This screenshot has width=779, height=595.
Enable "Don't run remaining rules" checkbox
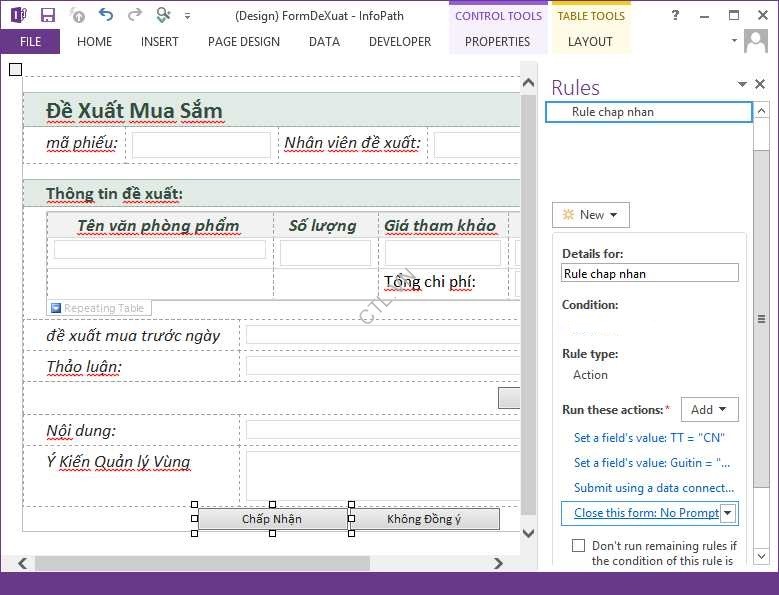pos(578,546)
